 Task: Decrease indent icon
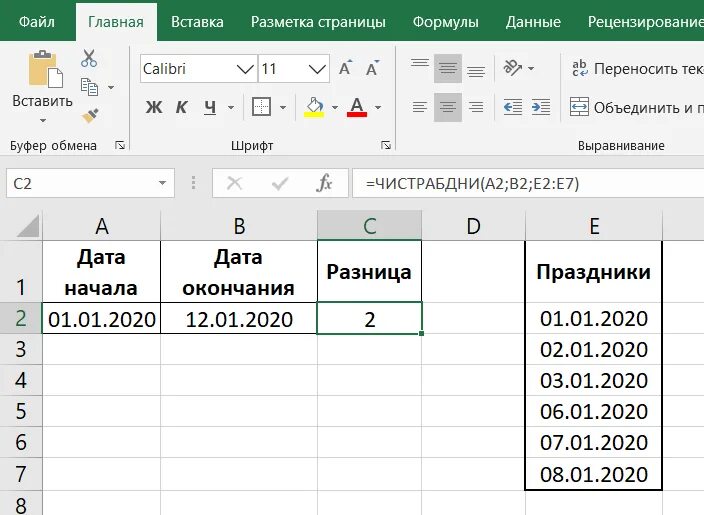(x=513, y=107)
